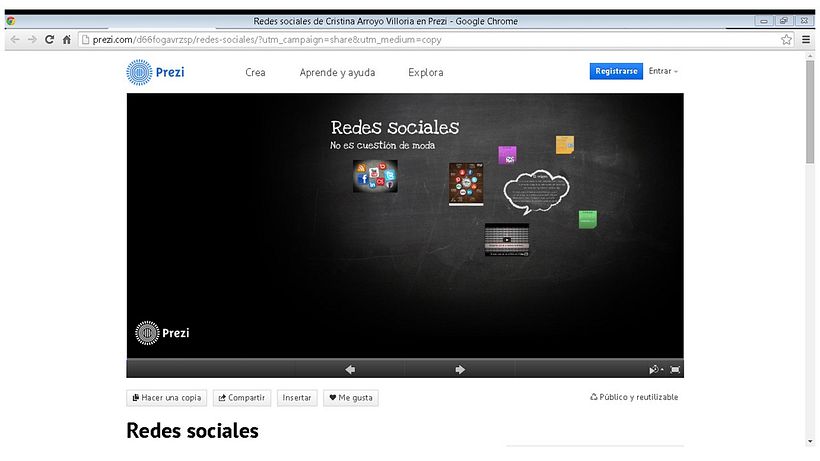Open the browser home page icon

[66, 40]
